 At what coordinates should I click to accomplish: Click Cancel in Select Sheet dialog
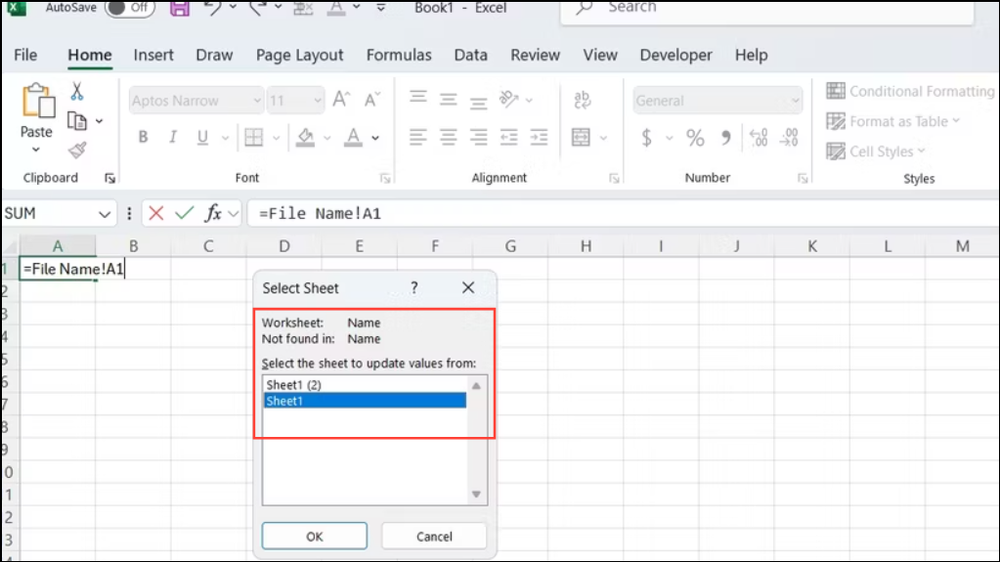434,536
